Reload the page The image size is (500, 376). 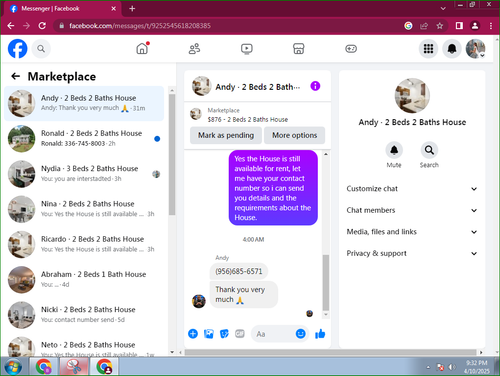point(42,26)
